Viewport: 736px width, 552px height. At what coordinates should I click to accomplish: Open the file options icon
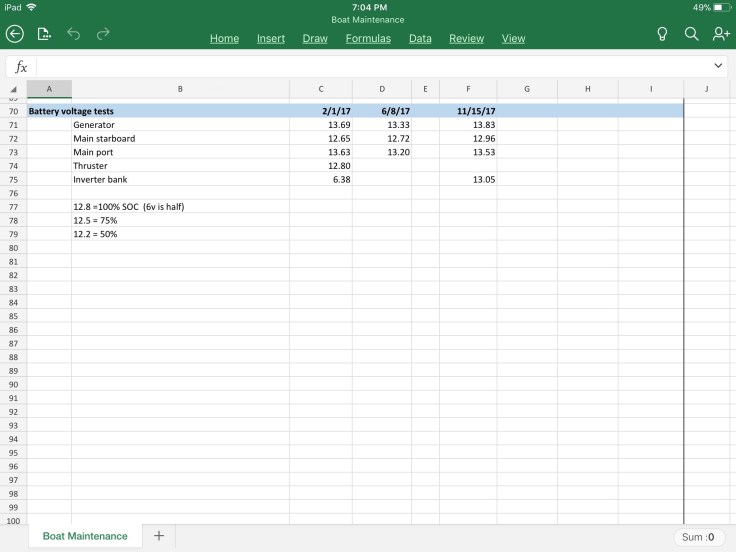[44, 34]
